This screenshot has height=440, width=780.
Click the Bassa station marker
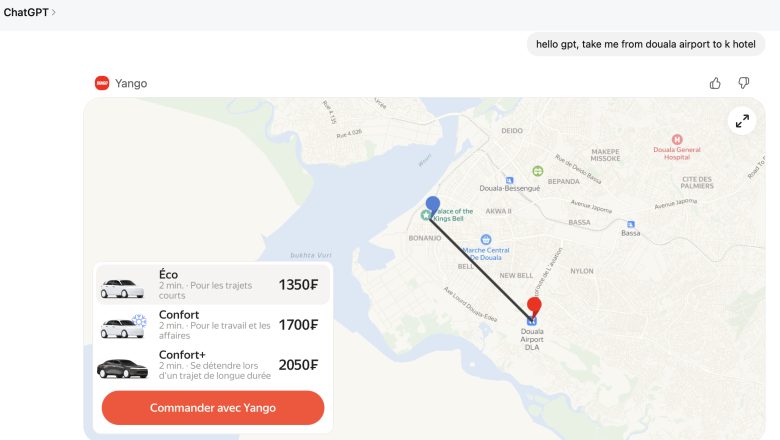click(x=630, y=224)
